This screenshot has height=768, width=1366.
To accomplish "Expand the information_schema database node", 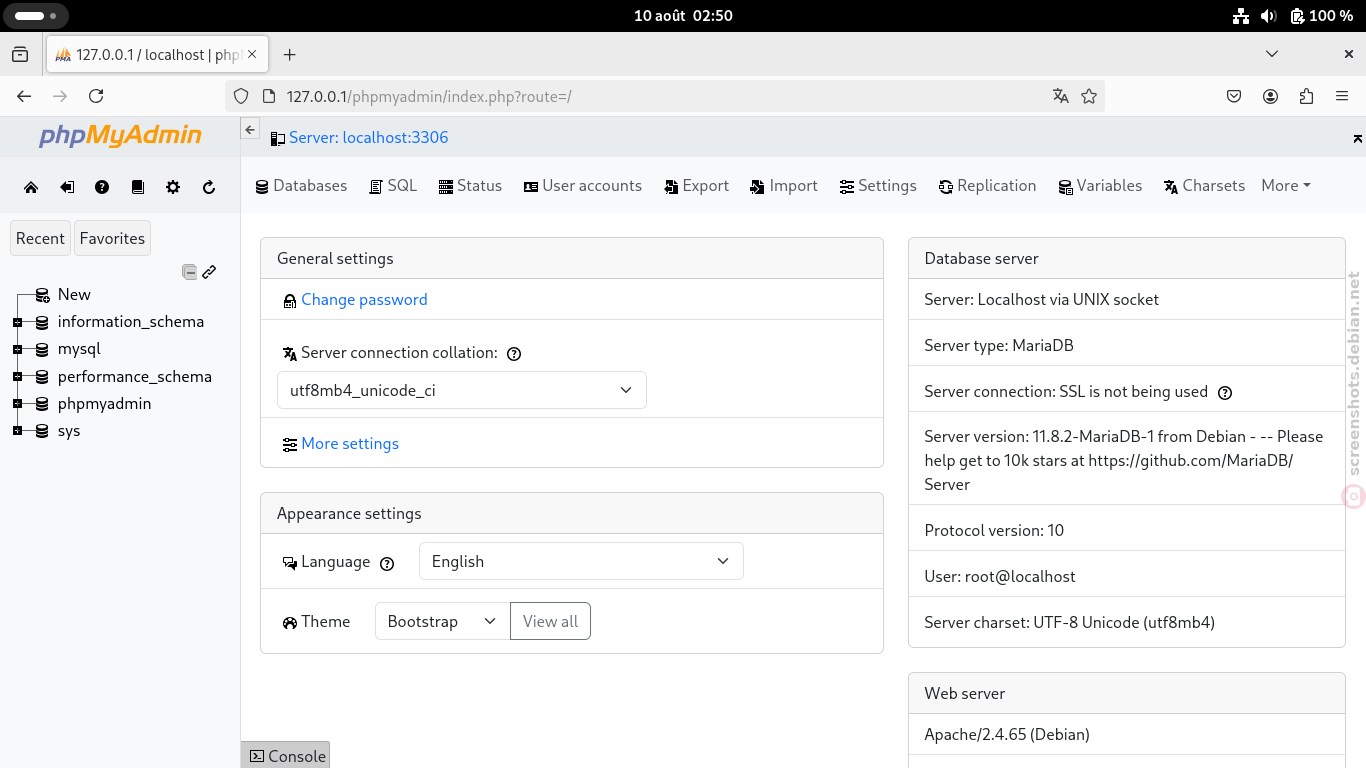I will point(17,322).
